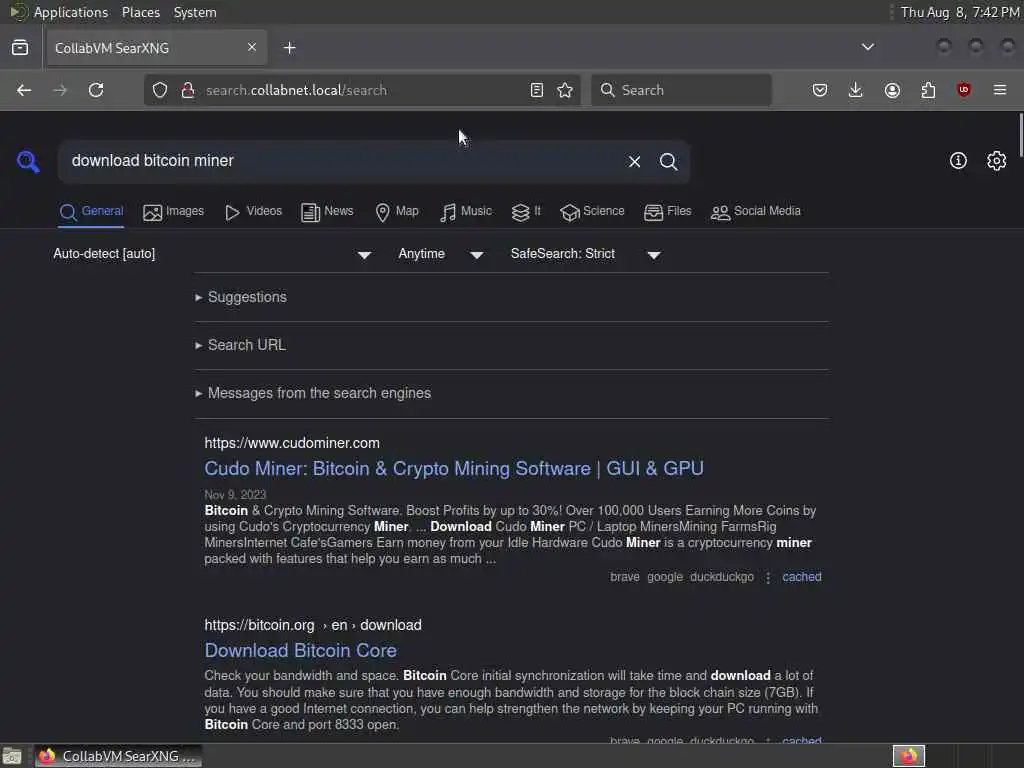The image size is (1024, 768).
Task: Reload the current page
Action: [x=96, y=90]
